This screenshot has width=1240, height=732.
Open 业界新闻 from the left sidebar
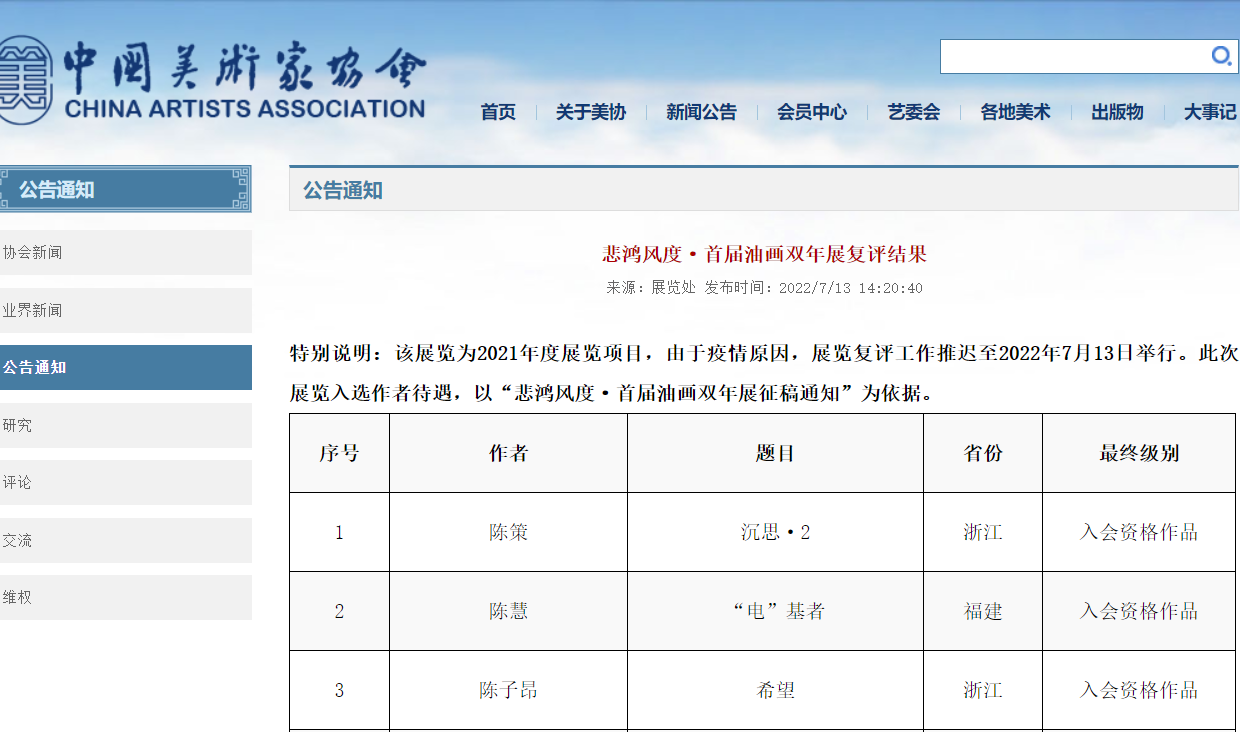click(125, 310)
